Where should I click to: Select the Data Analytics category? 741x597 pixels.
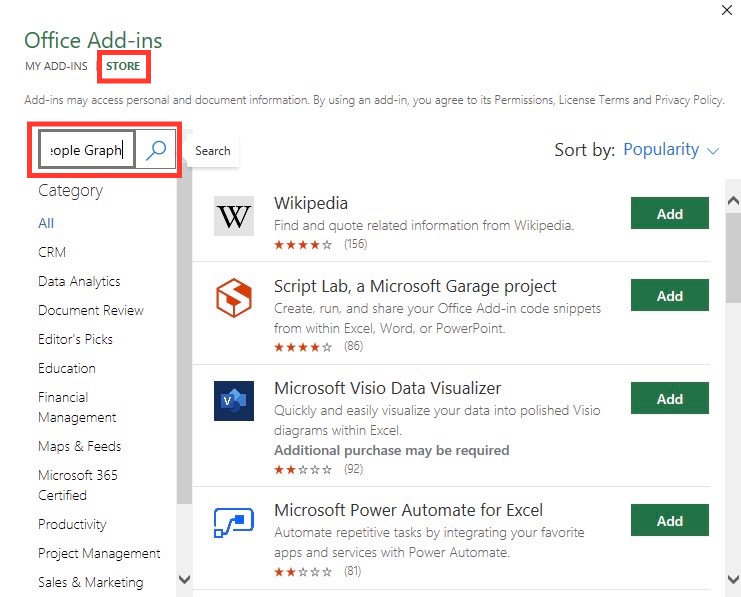point(79,281)
